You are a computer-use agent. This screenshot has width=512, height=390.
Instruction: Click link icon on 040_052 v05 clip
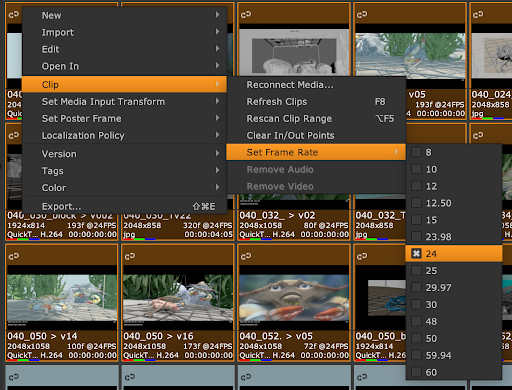click(246, 256)
